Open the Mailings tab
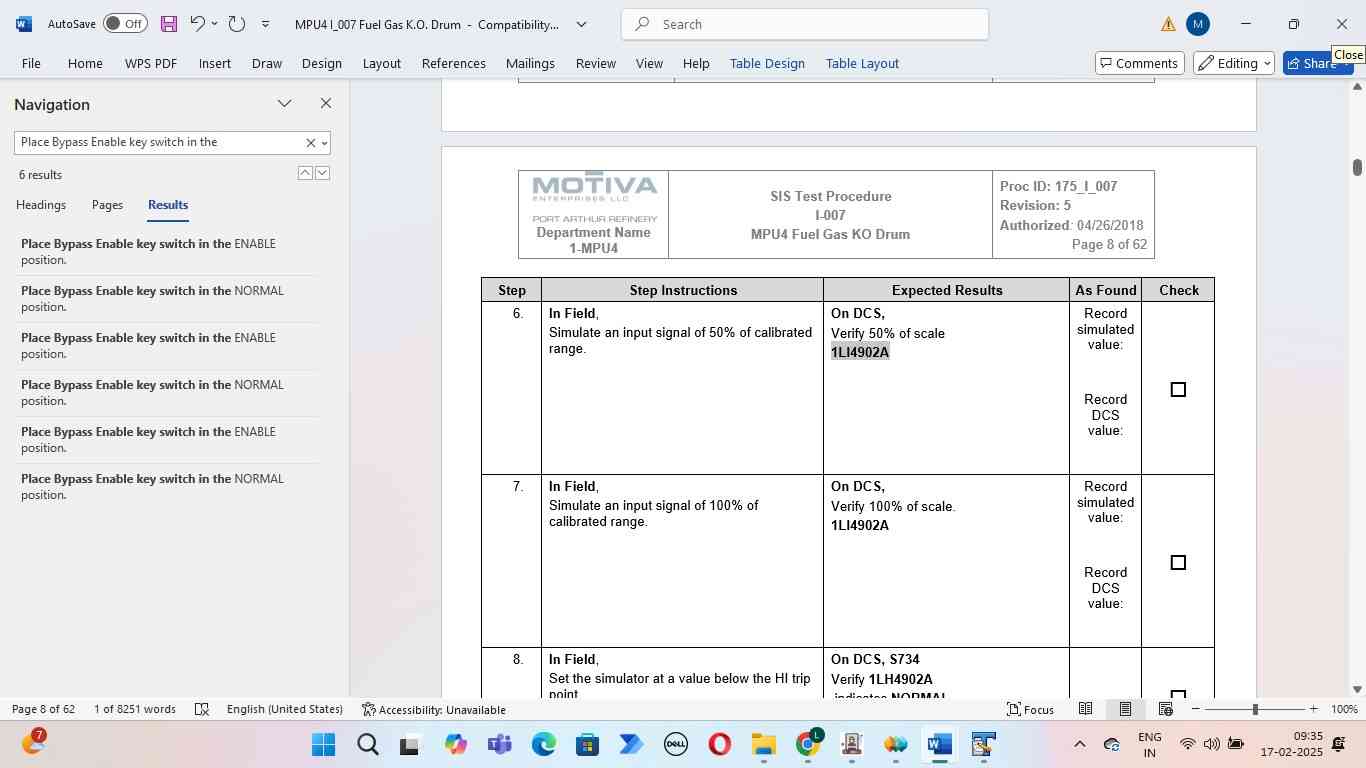Screen dimensions: 1366x768 click(x=530, y=63)
